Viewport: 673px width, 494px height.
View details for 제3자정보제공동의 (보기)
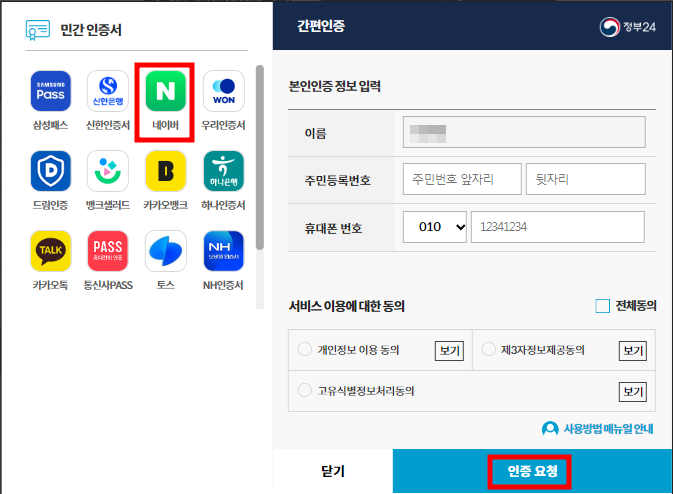[x=633, y=351]
